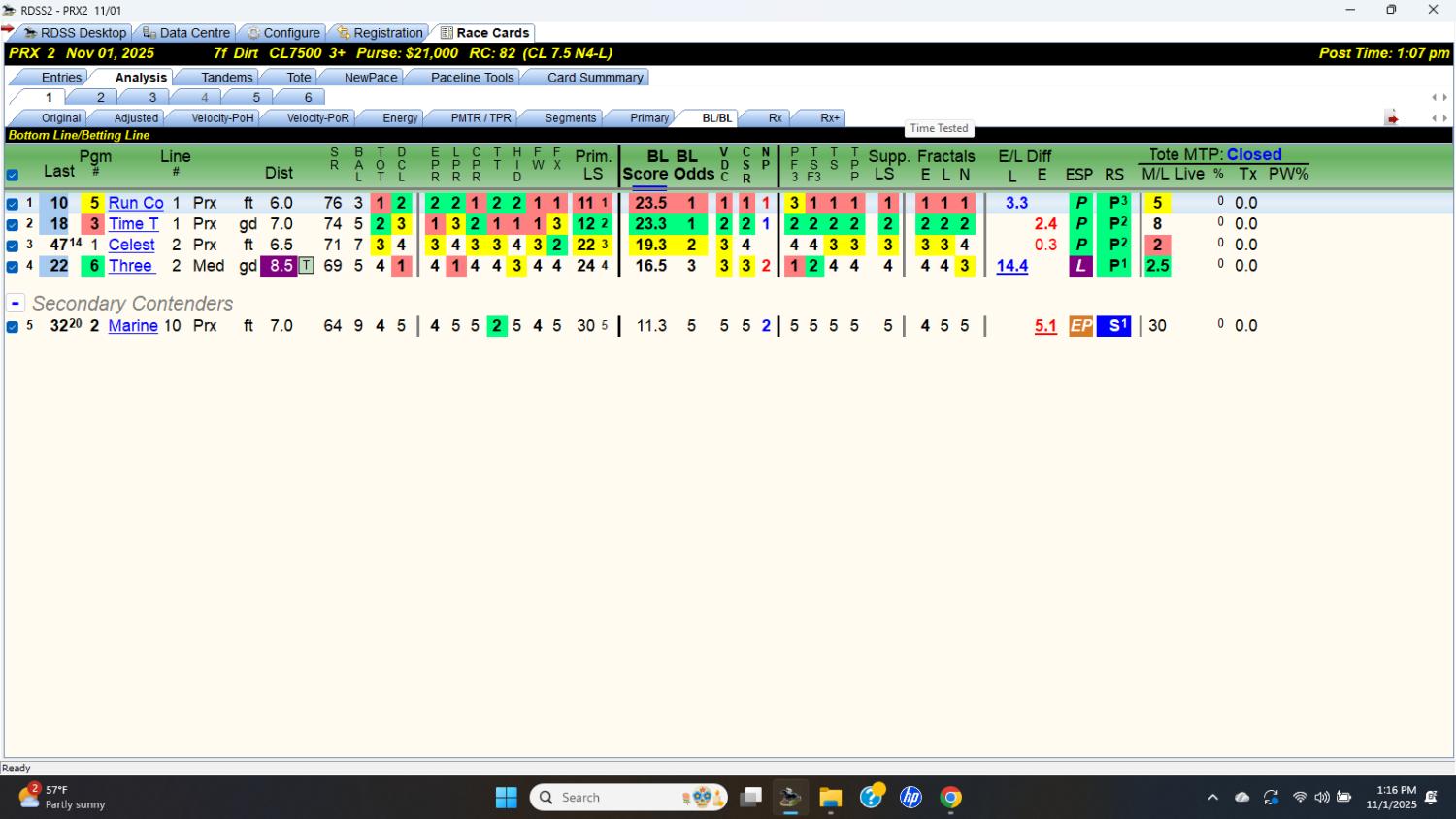The height and width of the screenshot is (819, 1456).
Task: Open the Run Co horse link
Action: pos(136,203)
